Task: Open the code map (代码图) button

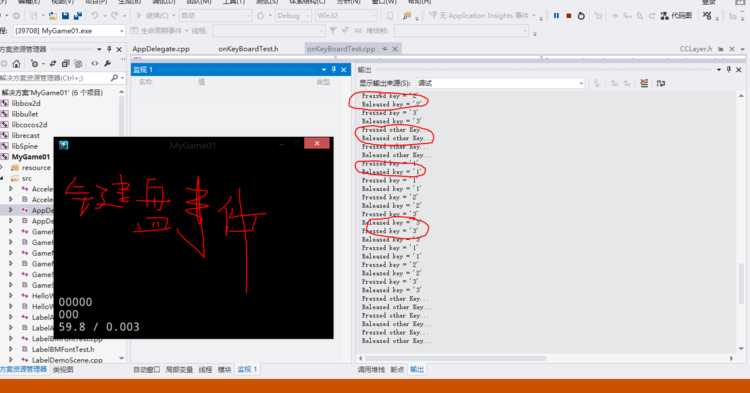Action: point(676,16)
